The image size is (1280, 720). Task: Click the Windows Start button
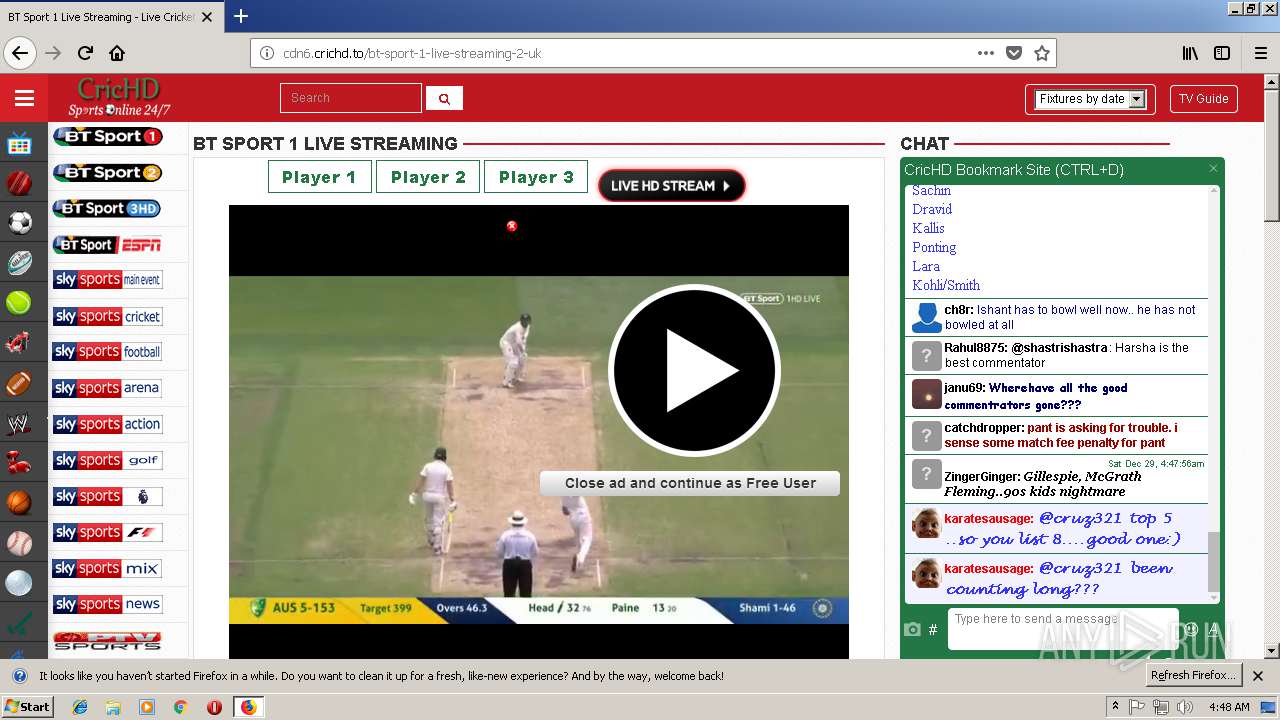click(x=27, y=706)
